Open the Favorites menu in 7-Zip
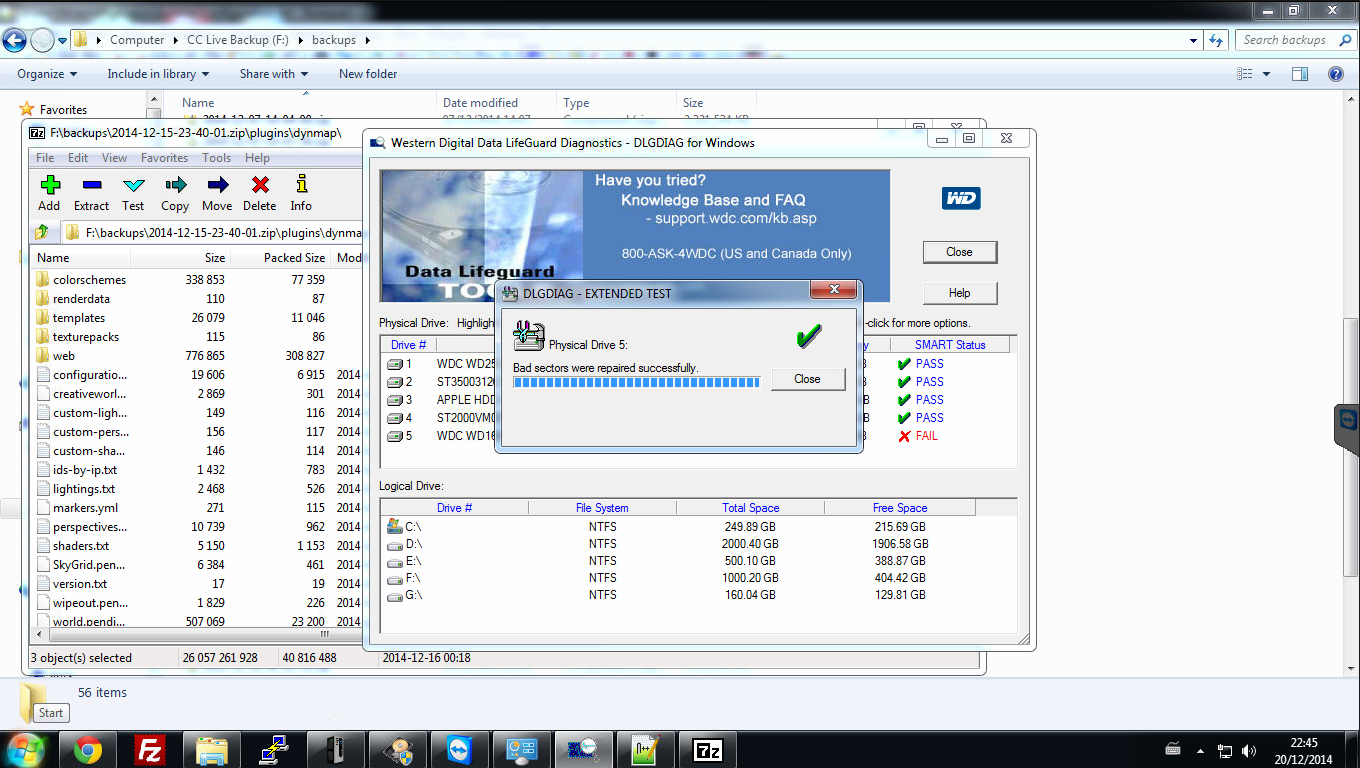 [164, 158]
